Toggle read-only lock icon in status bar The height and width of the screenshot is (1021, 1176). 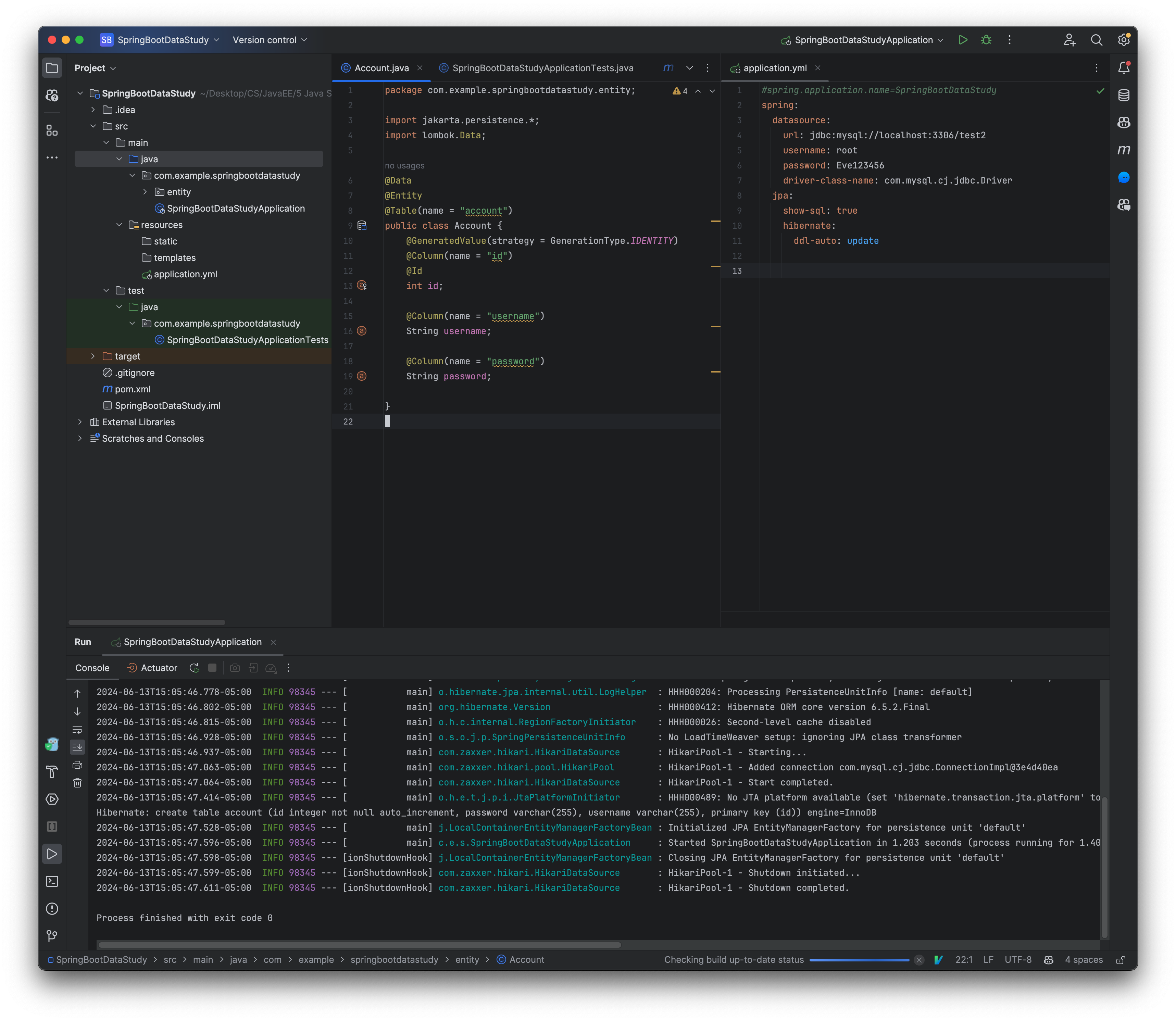click(1120, 960)
